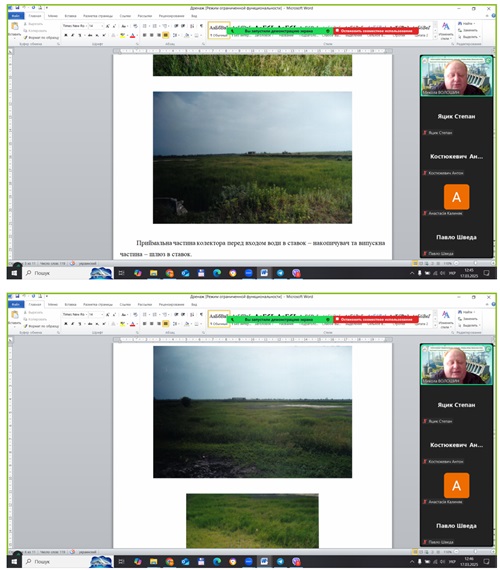Click Text Effects icon in the bottom screenshot
Image resolution: width=500 pixels, height=570 pixels.
click(113, 324)
